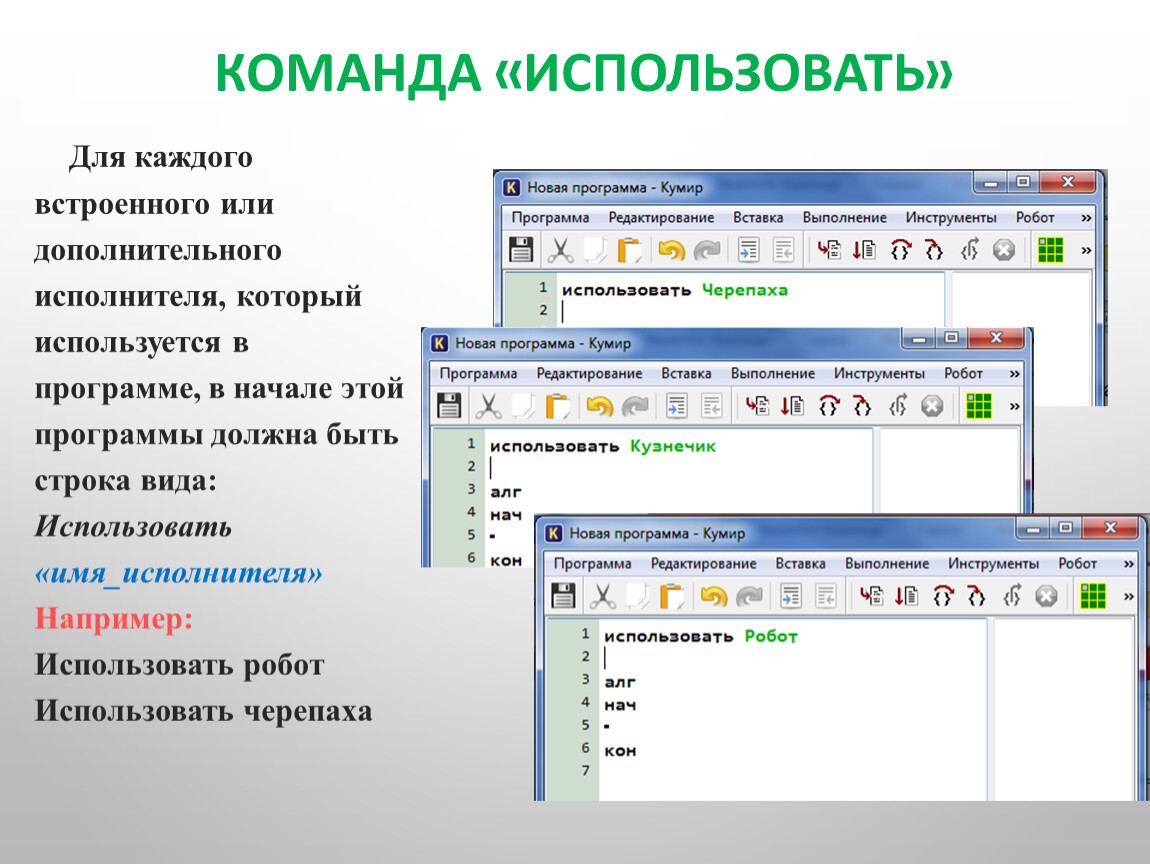Open Вставка menu in the Черепаха window
This screenshot has width=1150, height=864.
(757, 218)
